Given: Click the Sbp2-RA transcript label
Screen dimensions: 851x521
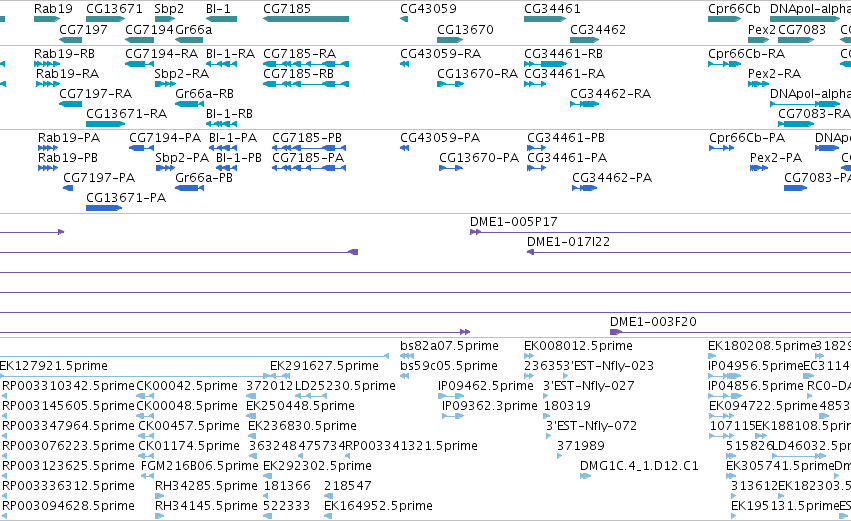Looking at the screenshot, I should point(181,74).
